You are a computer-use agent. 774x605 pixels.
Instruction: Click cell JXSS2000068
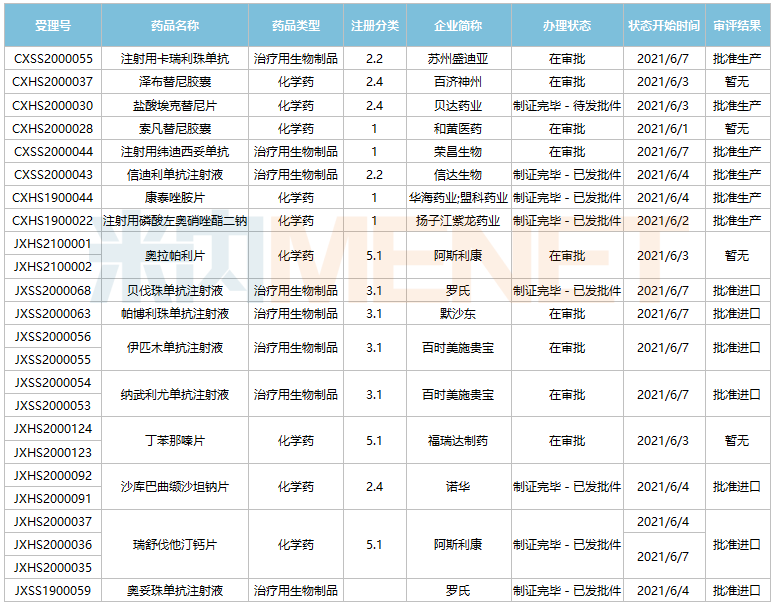tap(53, 291)
